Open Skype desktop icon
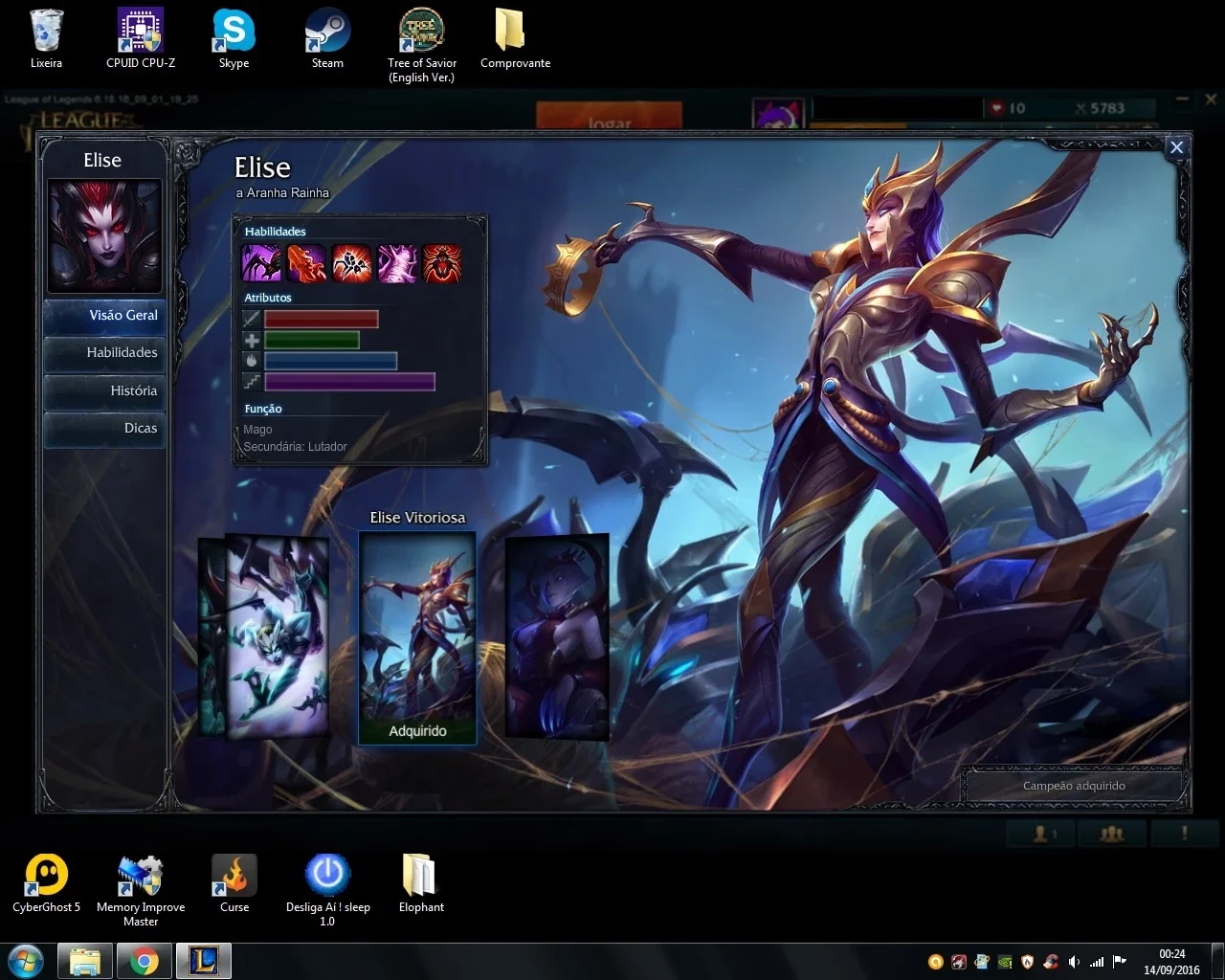This screenshot has height=980, width=1225. [x=234, y=38]
